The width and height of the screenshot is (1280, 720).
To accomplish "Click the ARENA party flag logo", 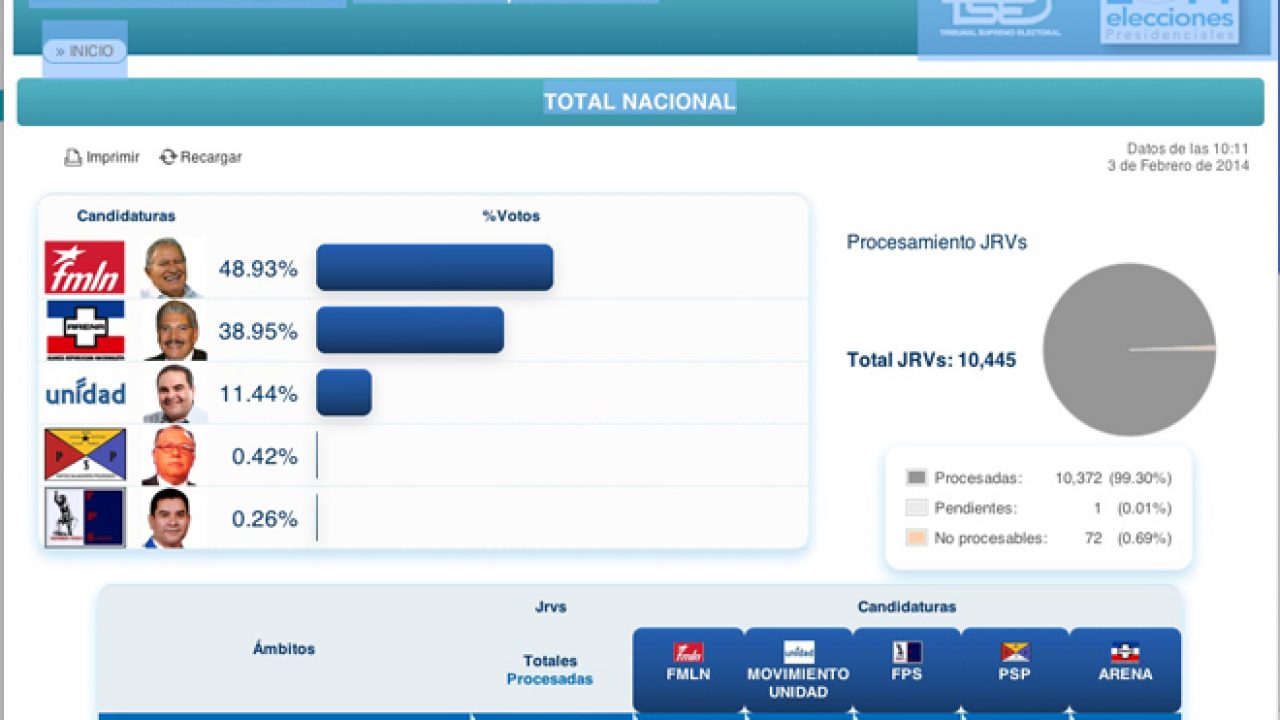I will click(x=85, y=330).
